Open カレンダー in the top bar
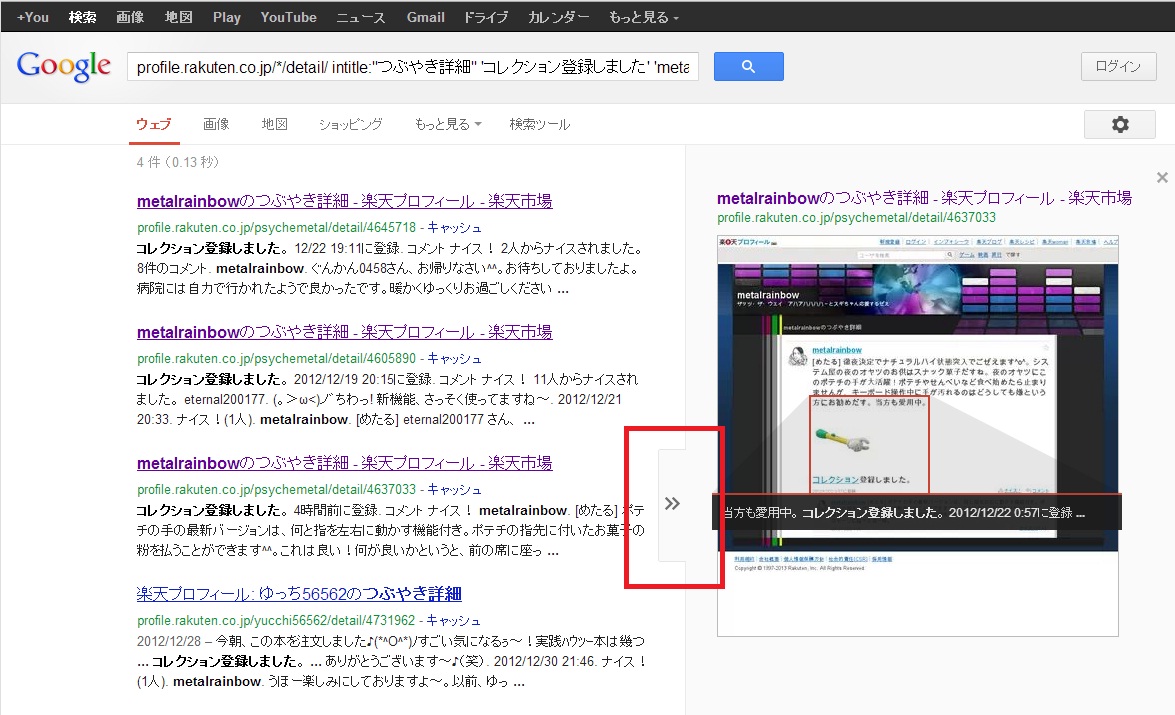The width and height of the screenshot is (1175, 715). 558,17
